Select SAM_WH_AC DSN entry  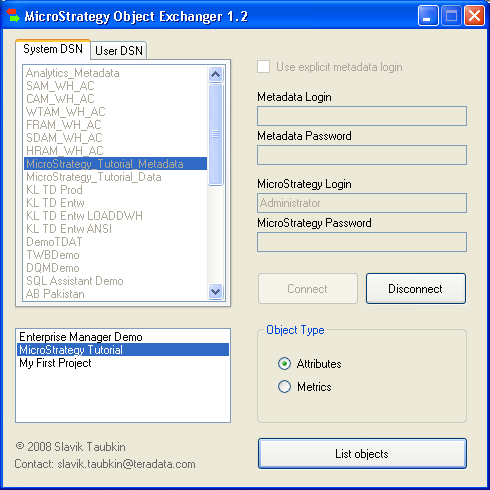[115, 86]
